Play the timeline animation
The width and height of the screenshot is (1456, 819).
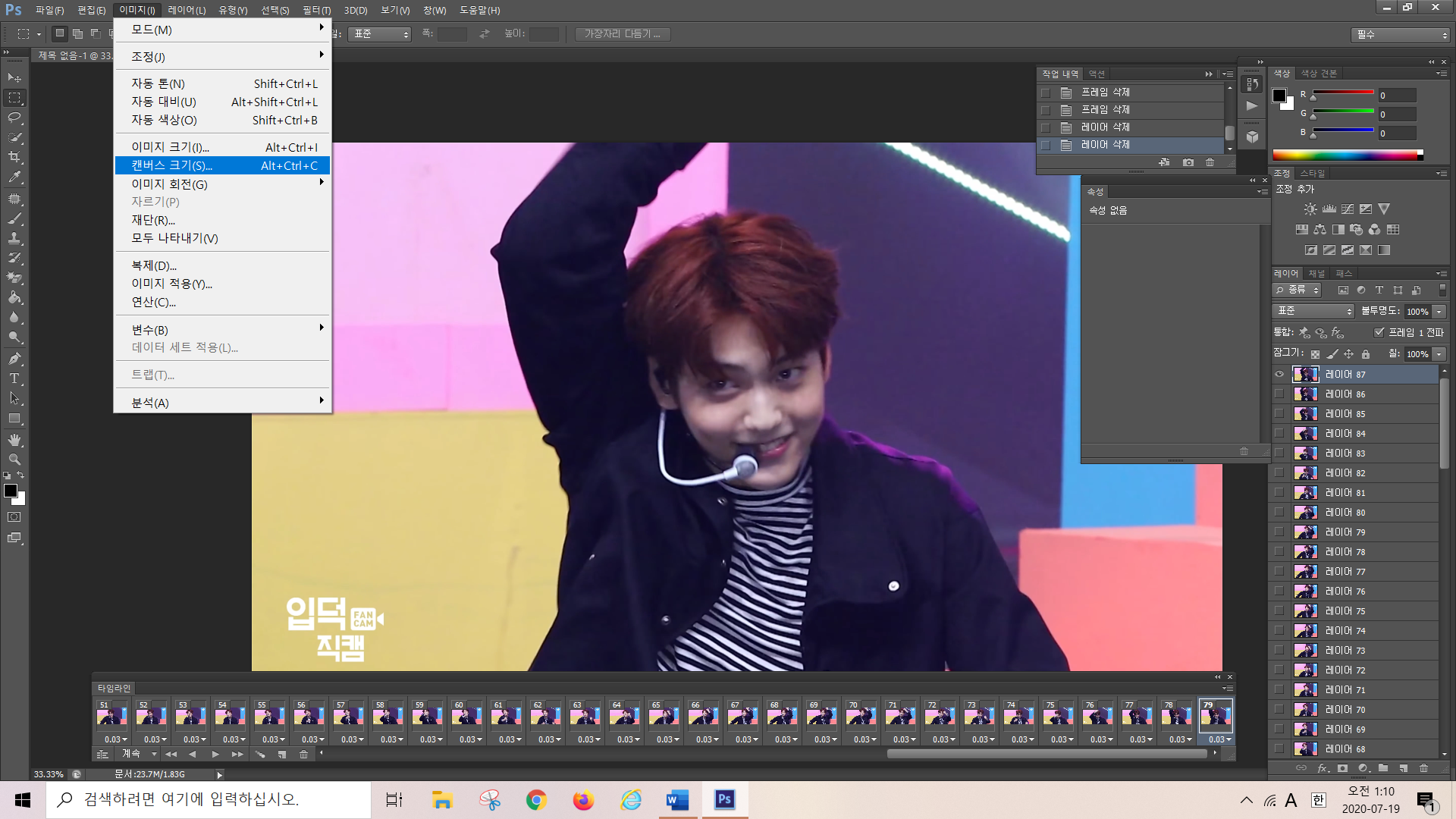215,755
